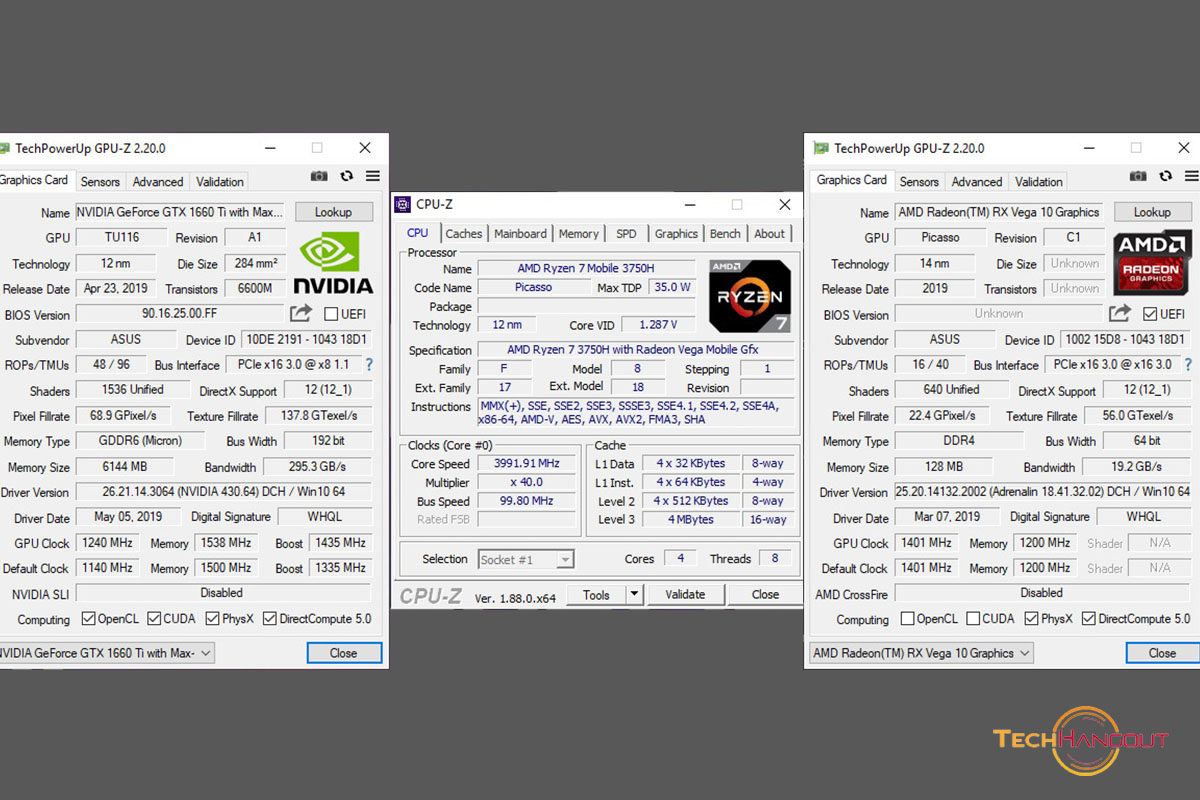The width and height of the screenshot is (1200, 800).
Task: Select Bench tab in CPU-Z
Action: pos(725,234)
